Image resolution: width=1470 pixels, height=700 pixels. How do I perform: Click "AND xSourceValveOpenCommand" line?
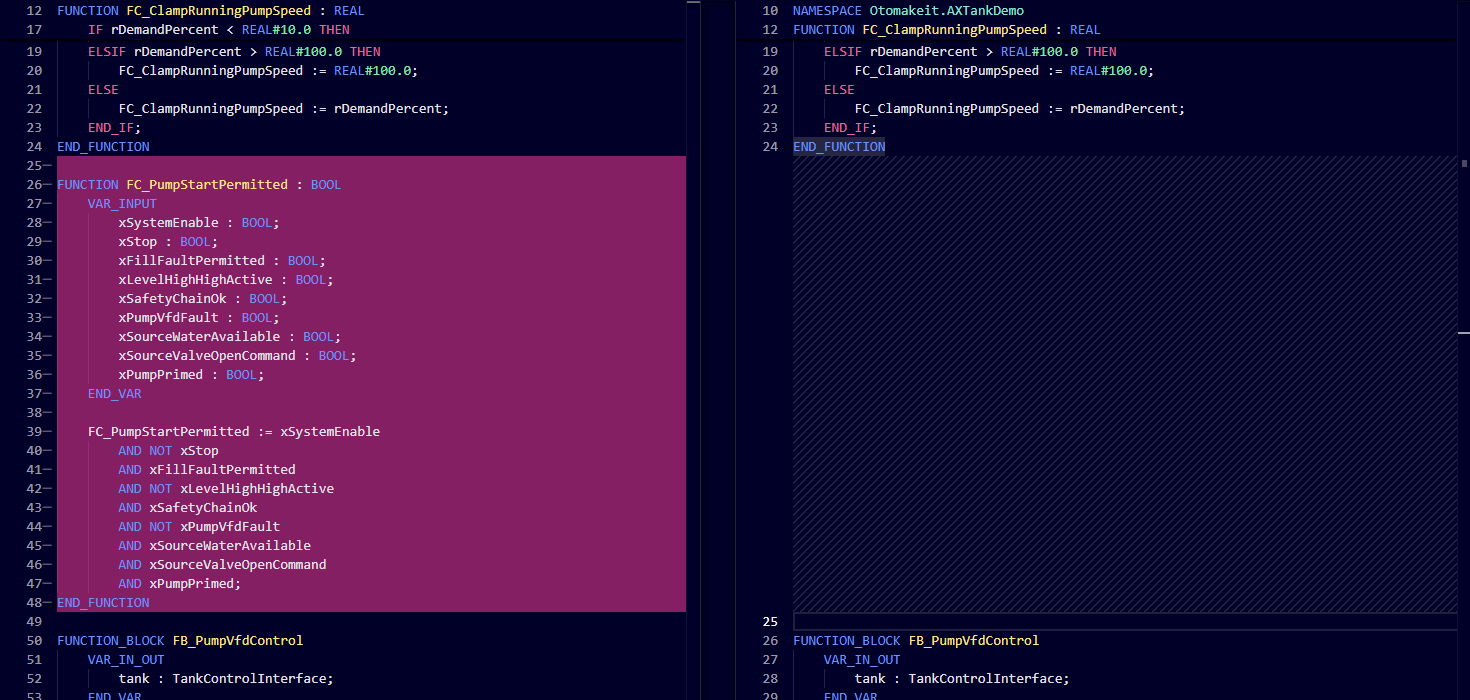coord(222,564)
